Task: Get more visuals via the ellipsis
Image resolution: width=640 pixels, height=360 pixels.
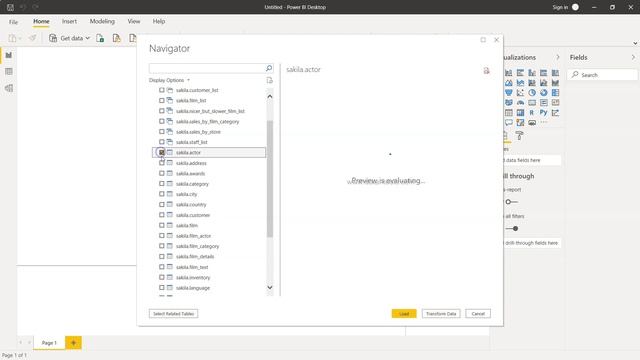Action: pyautogui.click(x=544, y=122)
